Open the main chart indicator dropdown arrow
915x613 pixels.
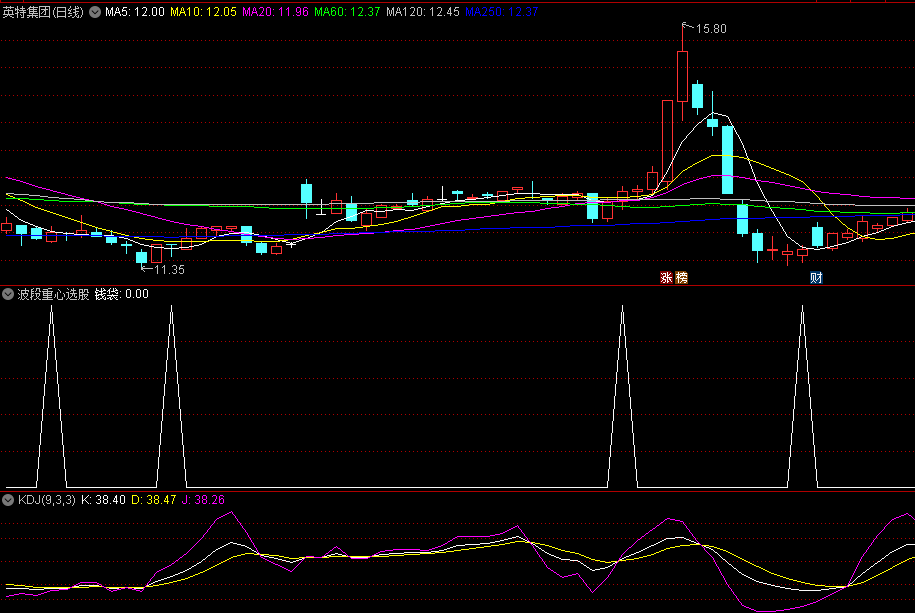95,12
